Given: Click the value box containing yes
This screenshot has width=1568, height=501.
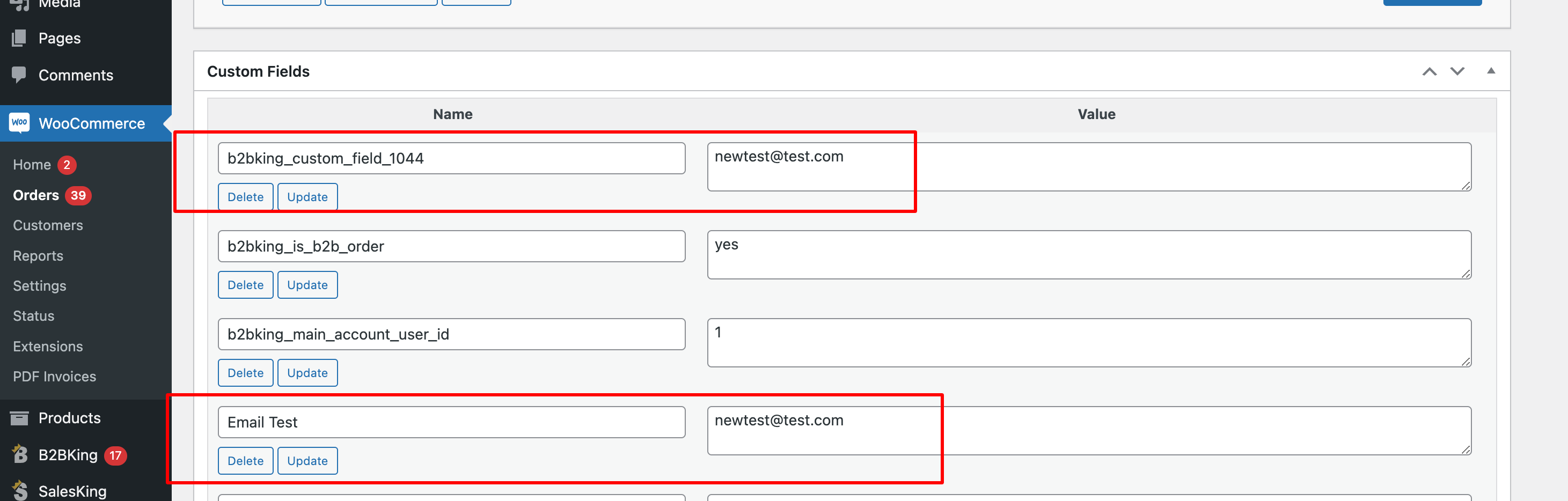Looking at the screenshot, I should [x=1089, y=254].
